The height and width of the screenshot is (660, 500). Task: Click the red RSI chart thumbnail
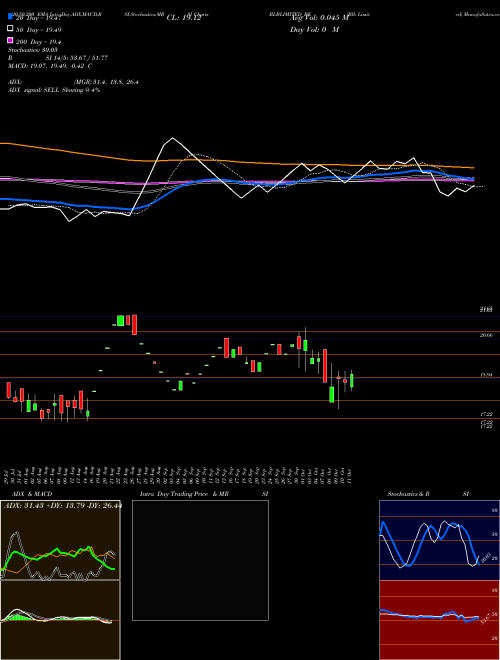coord(439,620)
